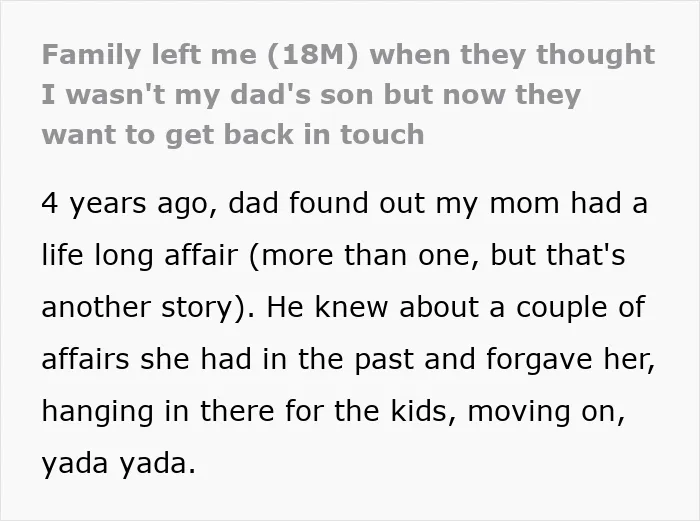This screenshot has height=521, width=700.
Task: Click the phrase 'life long affair'
Action: [x=140, y=256]
